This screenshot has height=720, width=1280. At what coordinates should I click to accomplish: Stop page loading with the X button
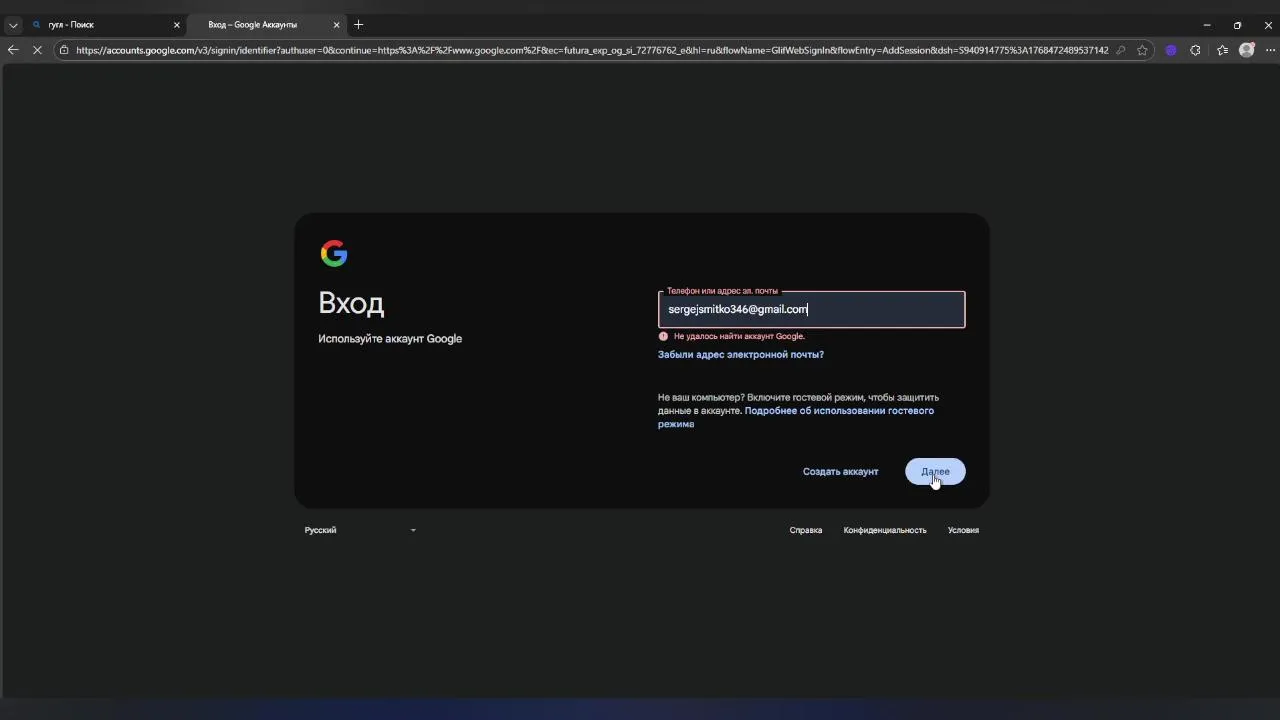pyautogui.click(x=37, y=50)
